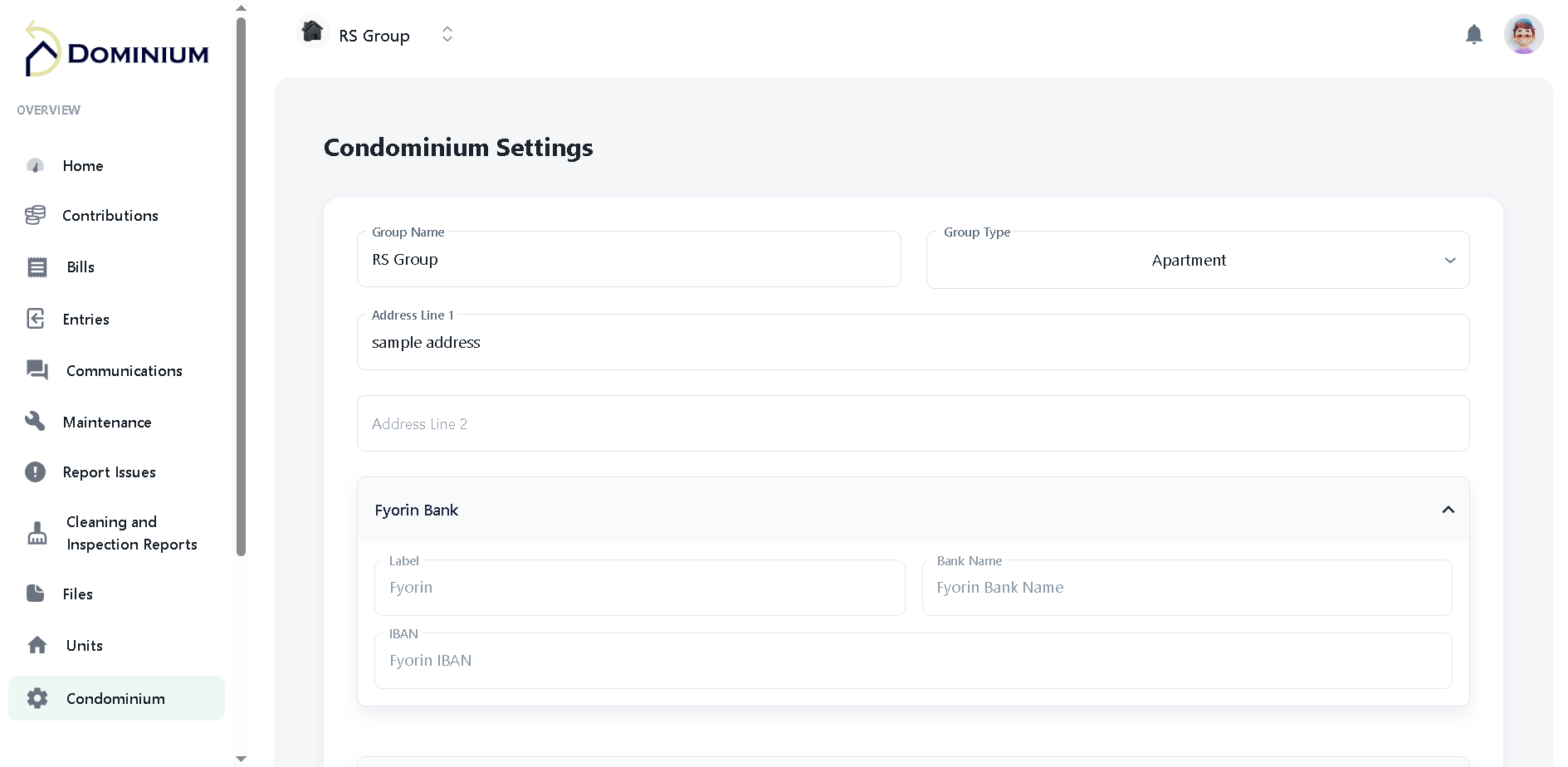Click the Units home icon
This screenshot has height=767, width=1568.
[37, 644]
